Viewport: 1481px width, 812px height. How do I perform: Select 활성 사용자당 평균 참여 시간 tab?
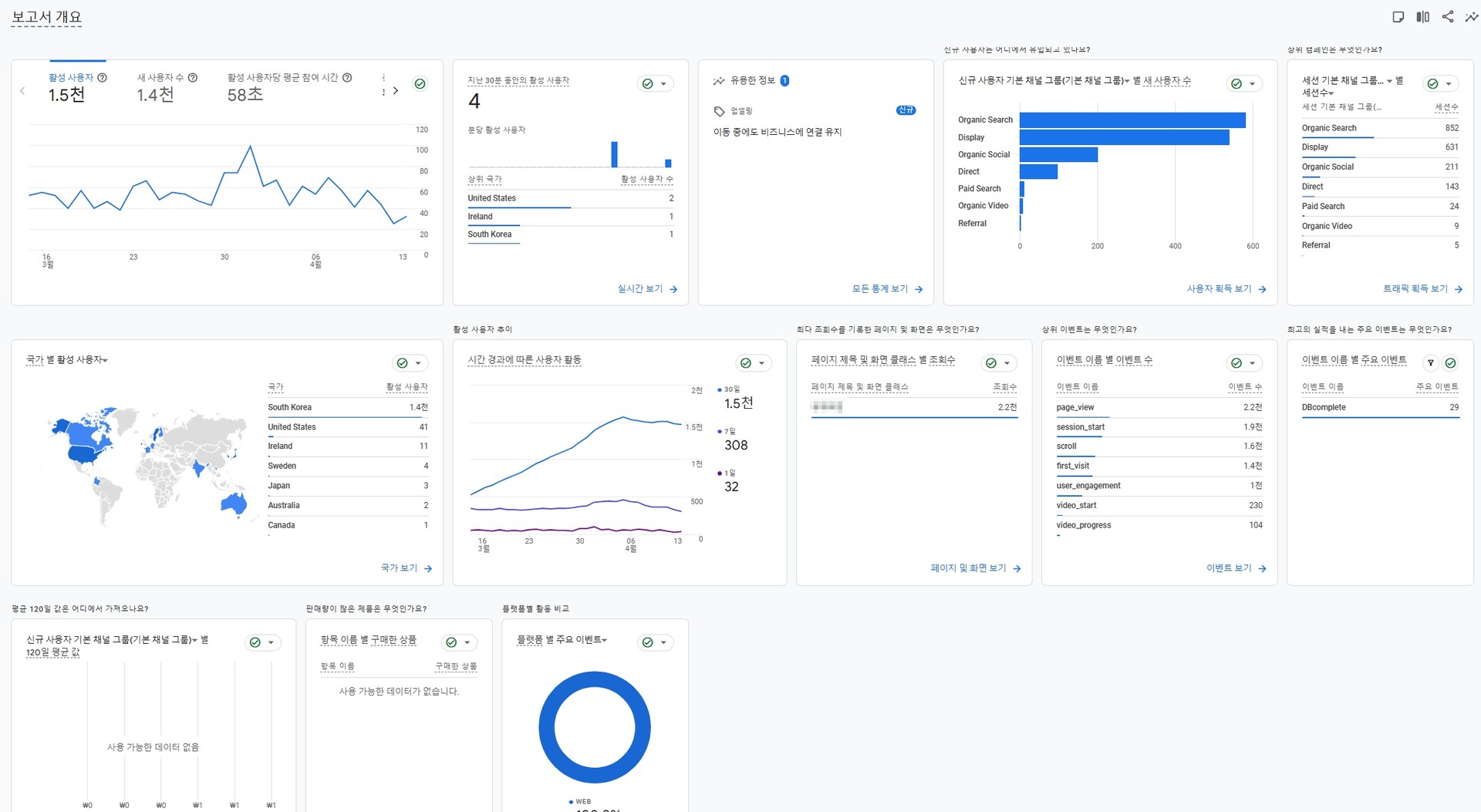tap(289, 87)
